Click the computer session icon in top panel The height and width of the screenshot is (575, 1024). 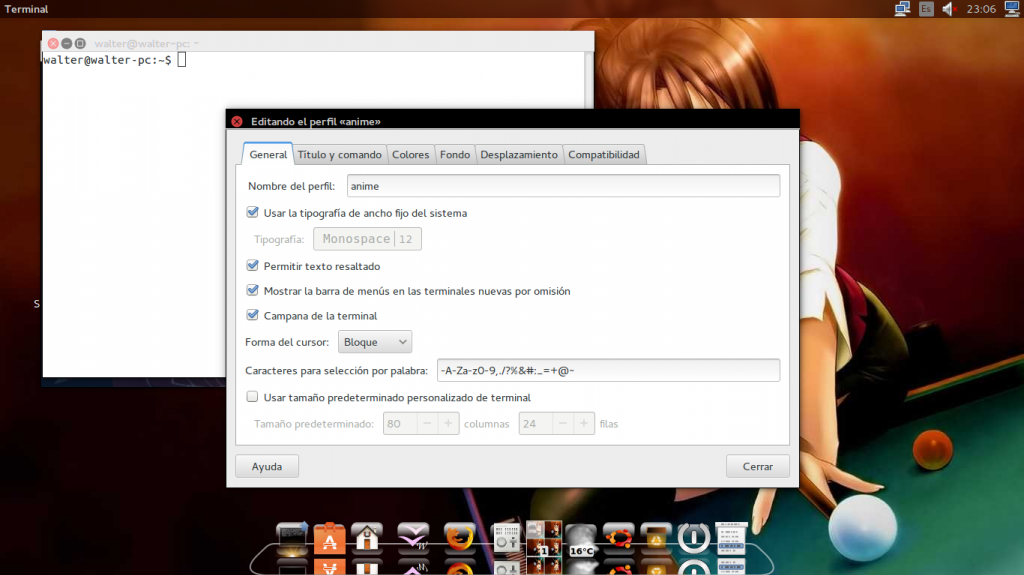[x=1012, y=8]
